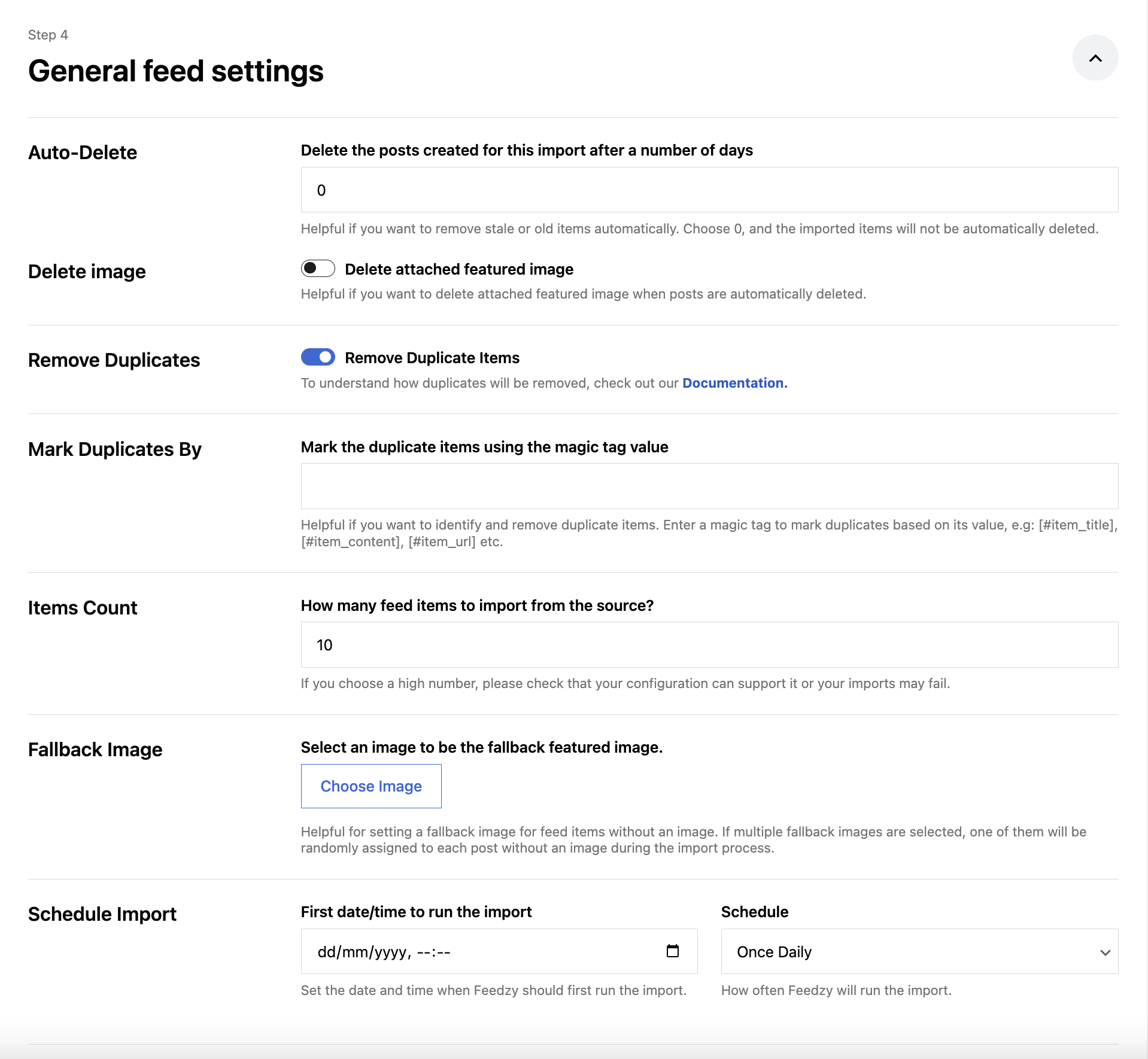Screen dimensions: 1148x1059
Task: Click 'First date/time to run the import' label
Action: click(x=416, y=912)
